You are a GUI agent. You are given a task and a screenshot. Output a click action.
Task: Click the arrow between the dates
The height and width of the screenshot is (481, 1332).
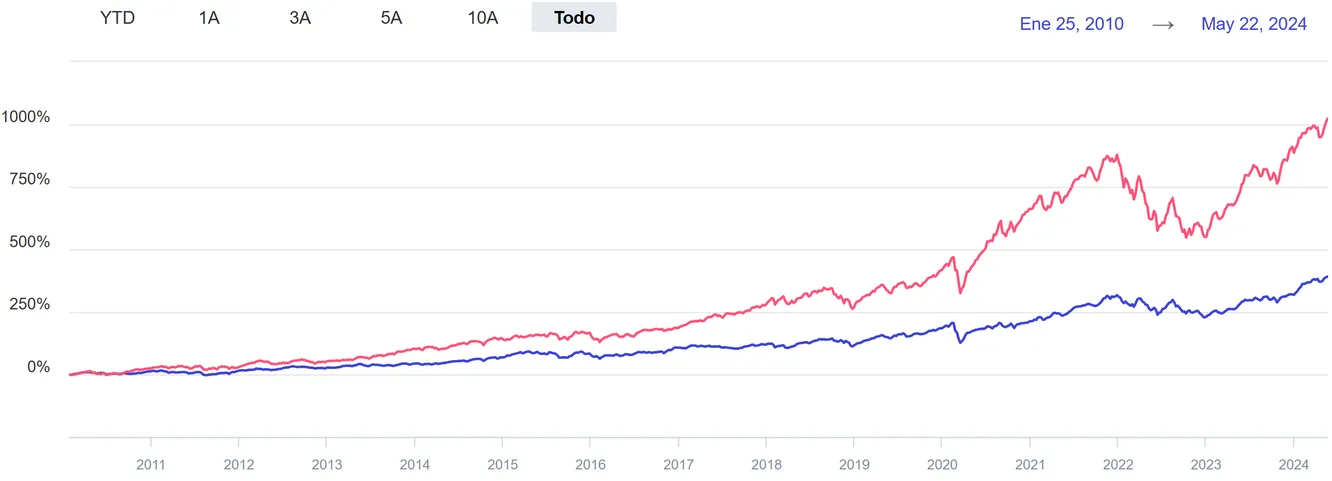click(1162, 24)
